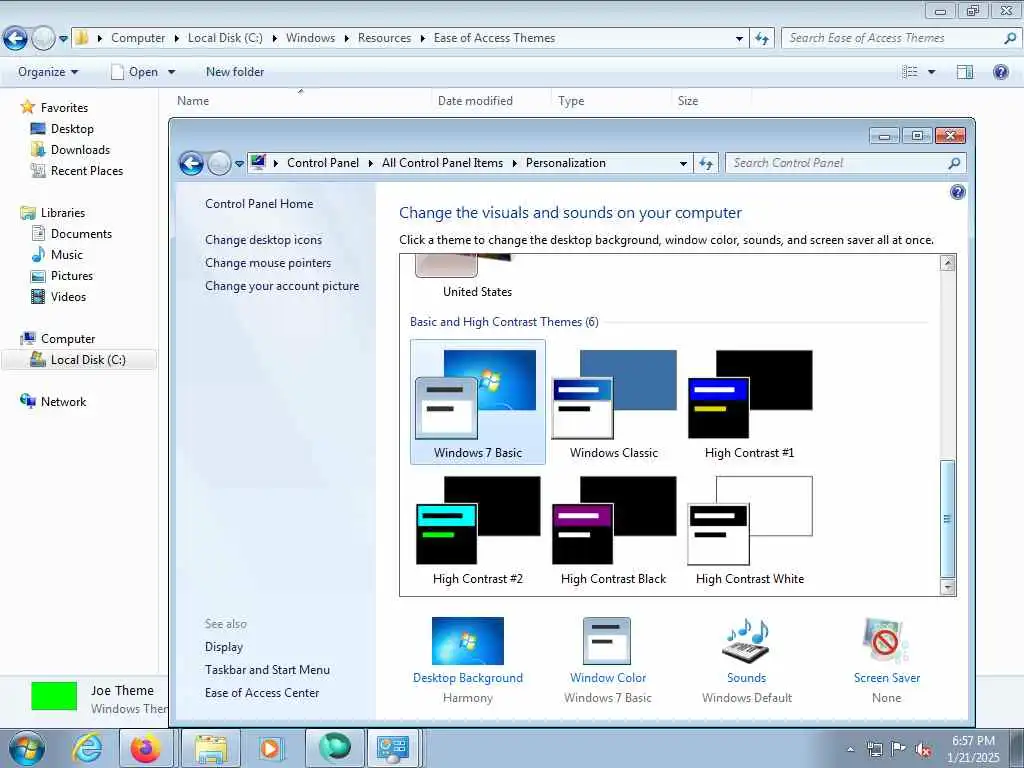This screenshot has width=1024, height=768.
Task: Open Control Panel address bar history dropdown
Action: coord(683,163)
